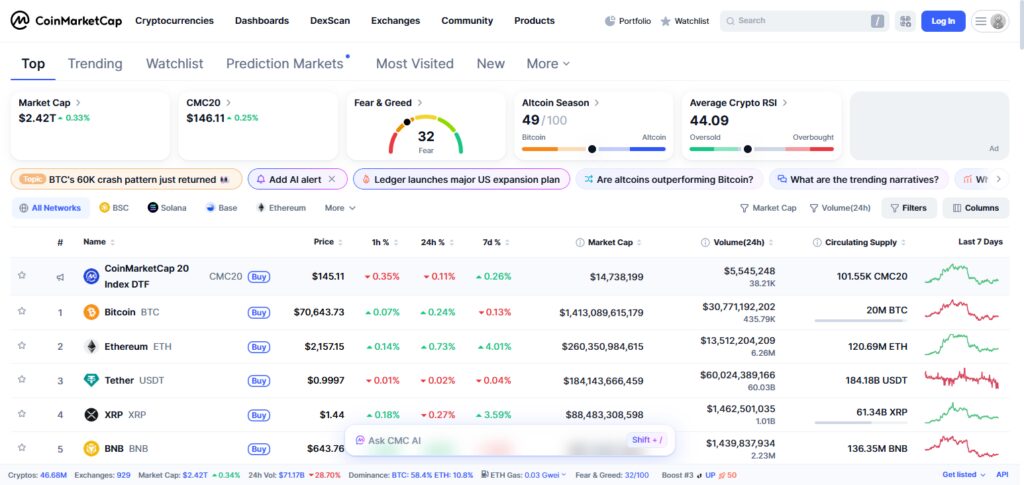Viewport: 1024px width, 485px height.
Task: Click megaphone ad icon in CMC20 row
Action: 60,277
